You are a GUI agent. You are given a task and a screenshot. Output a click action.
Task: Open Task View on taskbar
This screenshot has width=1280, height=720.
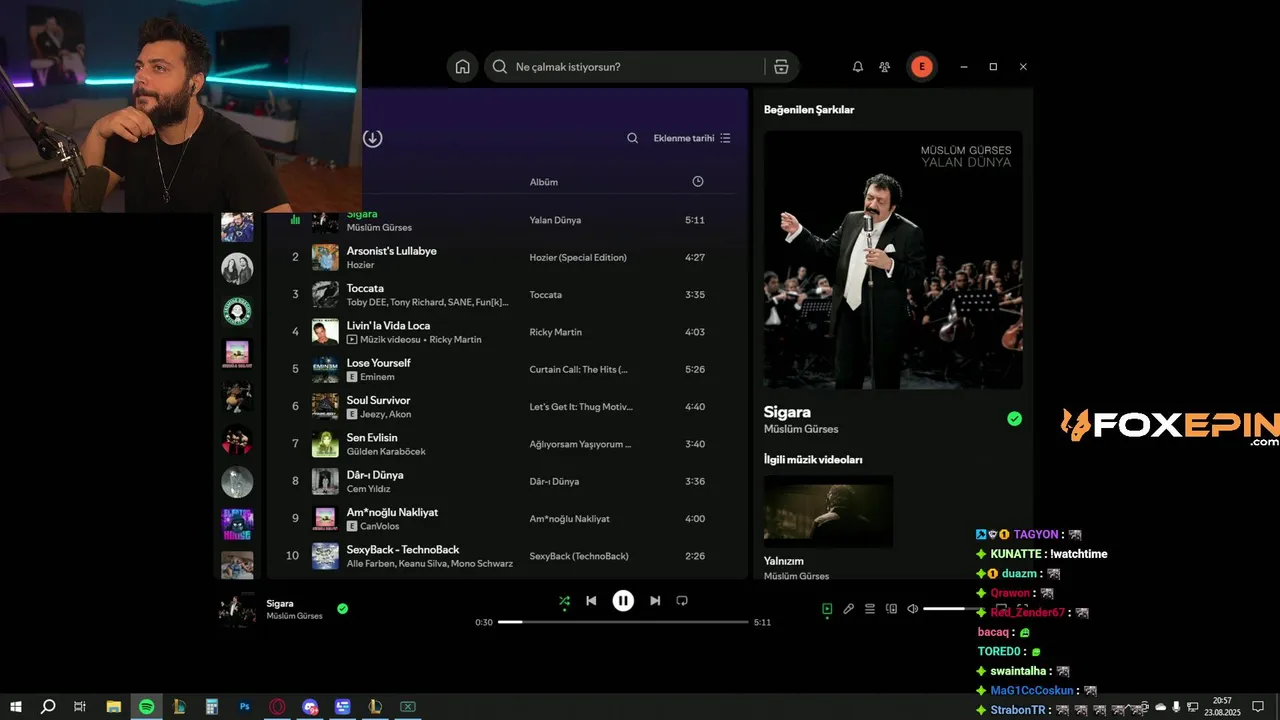click(80, 707)
